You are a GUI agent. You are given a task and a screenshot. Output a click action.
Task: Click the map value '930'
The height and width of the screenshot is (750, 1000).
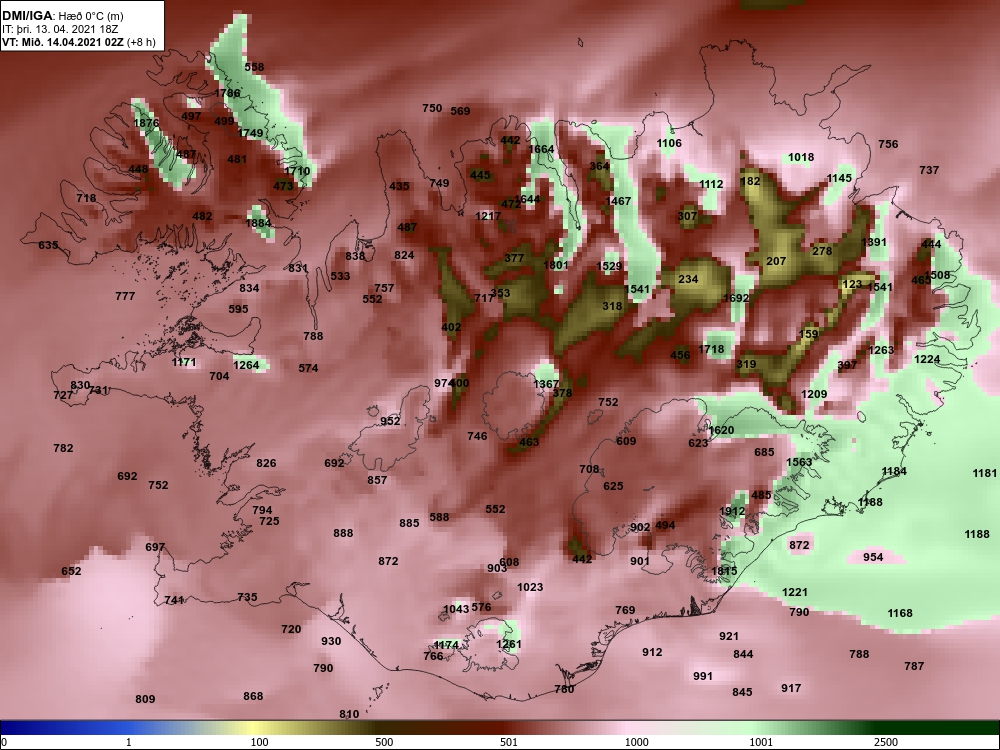(x=331, y=642)
